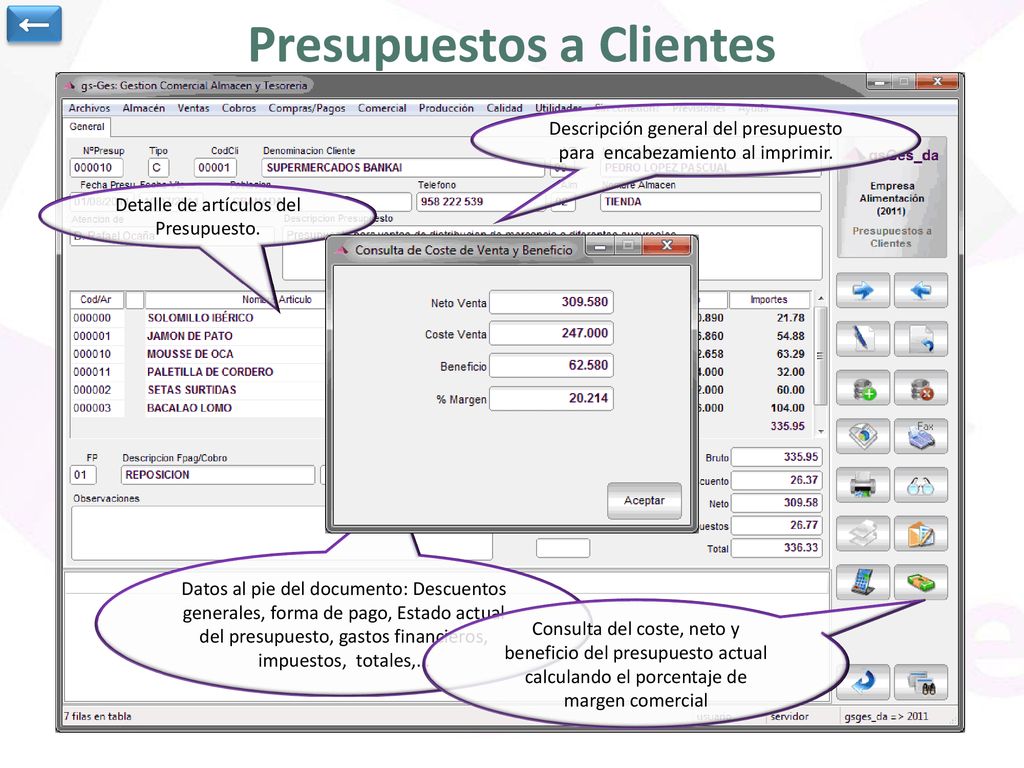Viewport: 1024px width, 768px height.
Task: Click Aceptar in cost query dialog
Action: (644, 500)
